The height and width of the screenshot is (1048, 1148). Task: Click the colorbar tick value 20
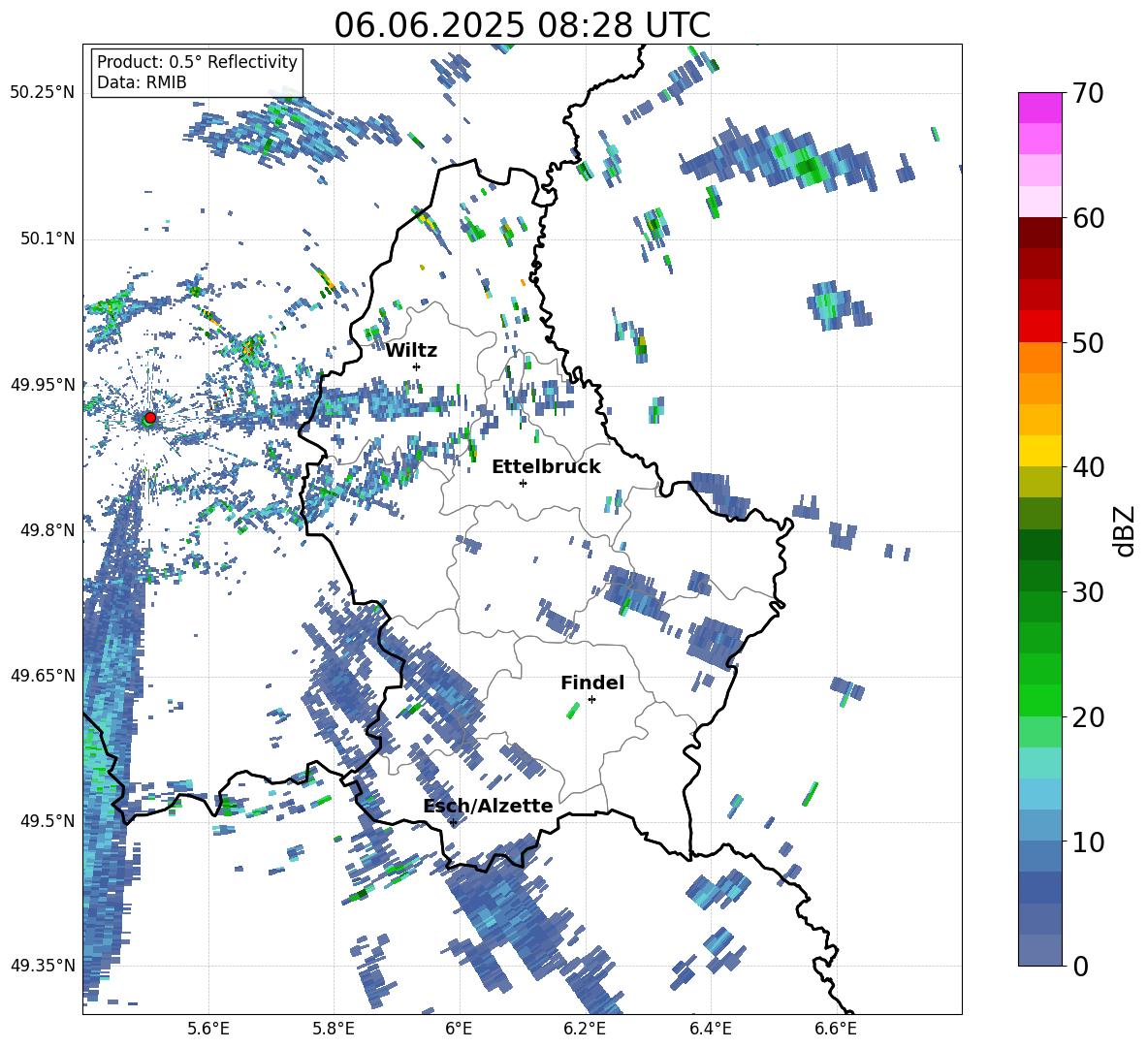point(1087,716)
